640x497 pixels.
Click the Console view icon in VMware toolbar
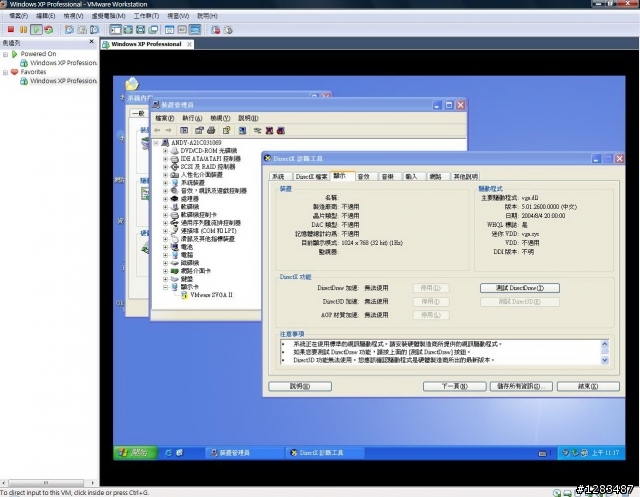pos(182,29)
